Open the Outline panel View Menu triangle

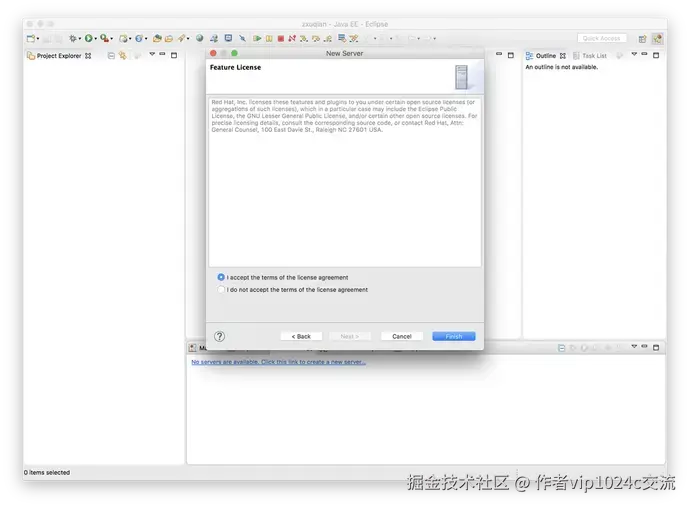[634, 54]
